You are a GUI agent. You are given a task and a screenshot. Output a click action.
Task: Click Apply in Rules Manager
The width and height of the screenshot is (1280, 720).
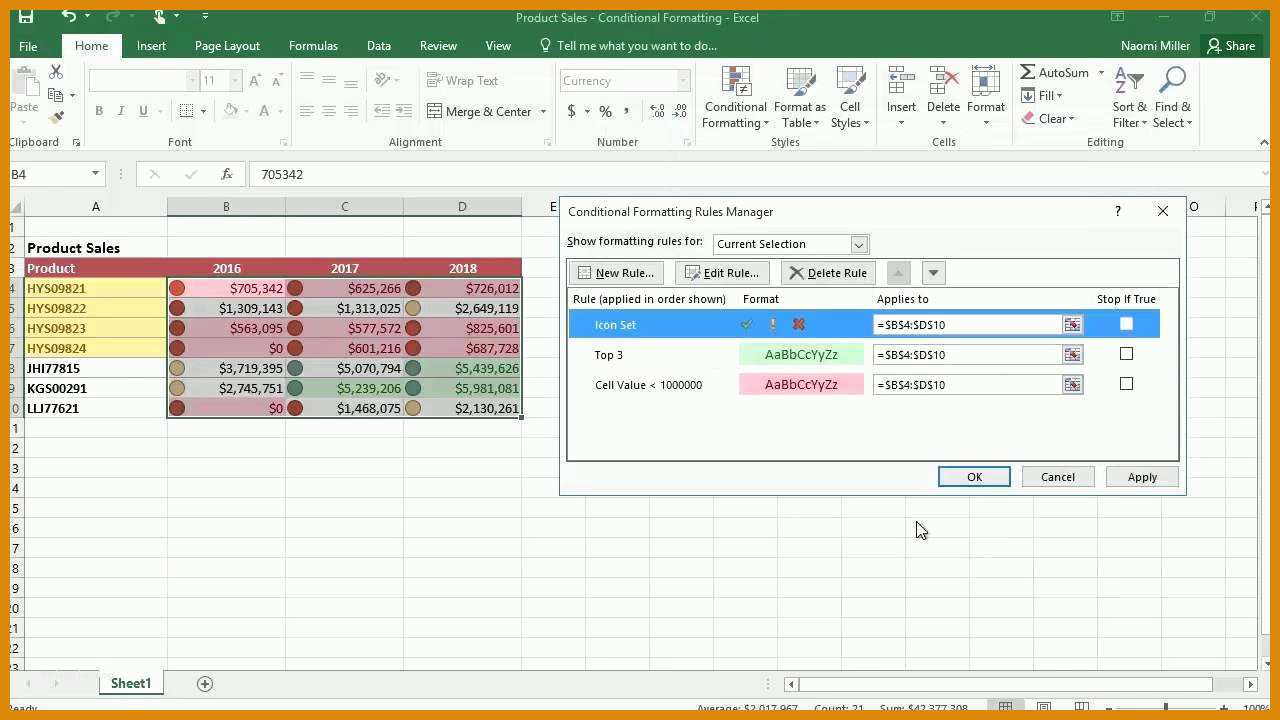(x=1142, y=477)
